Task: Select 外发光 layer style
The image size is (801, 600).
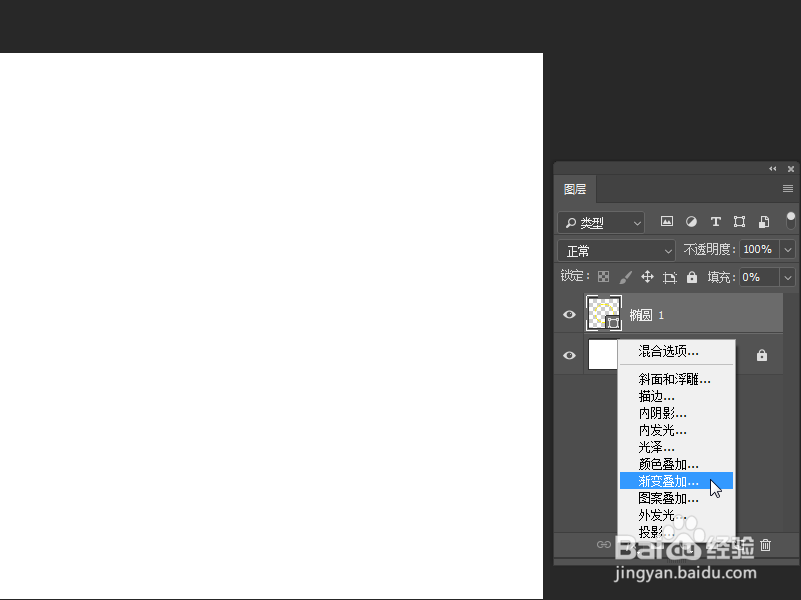Action: (676, 515)
